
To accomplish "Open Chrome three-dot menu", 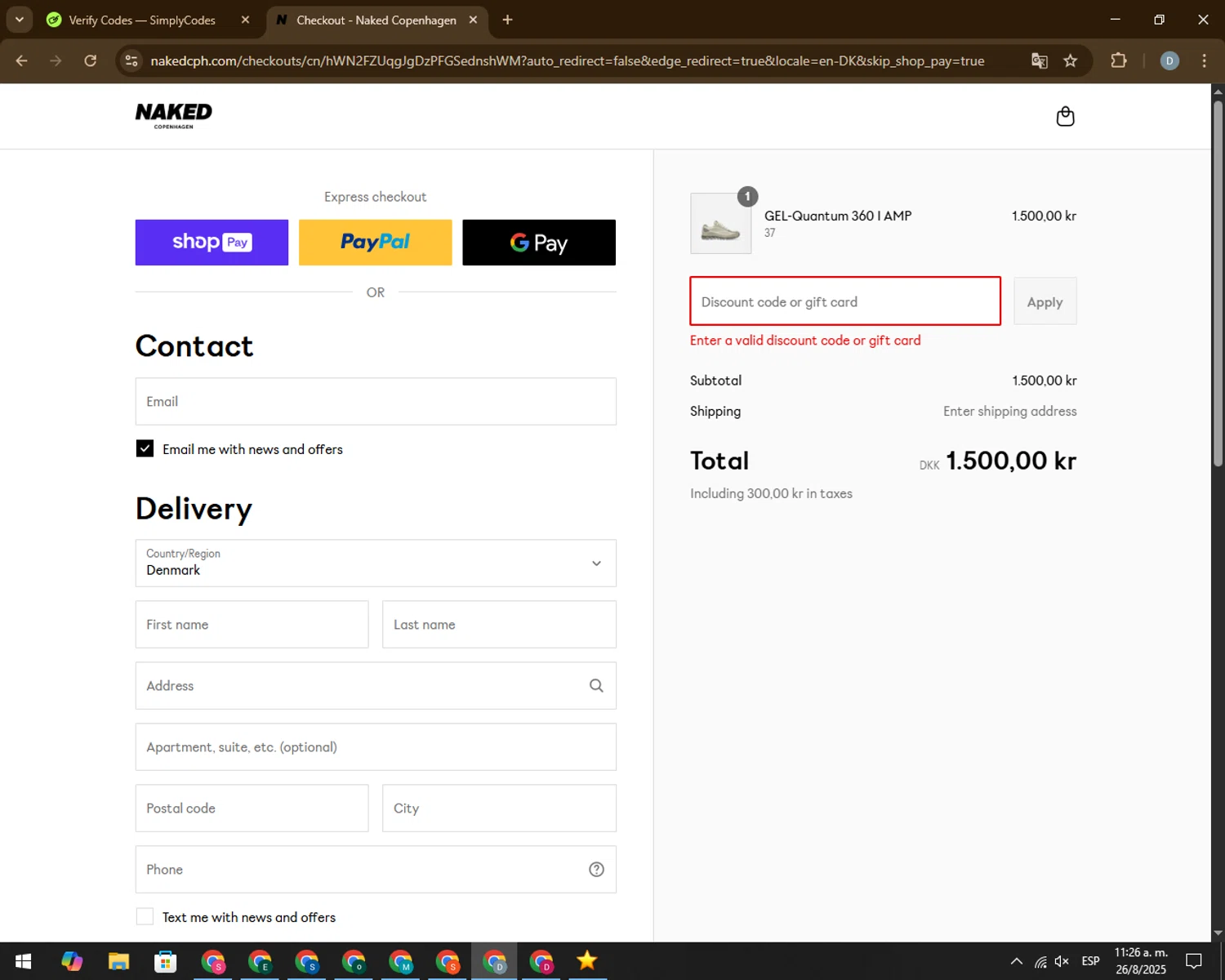I will (1204, 60).
